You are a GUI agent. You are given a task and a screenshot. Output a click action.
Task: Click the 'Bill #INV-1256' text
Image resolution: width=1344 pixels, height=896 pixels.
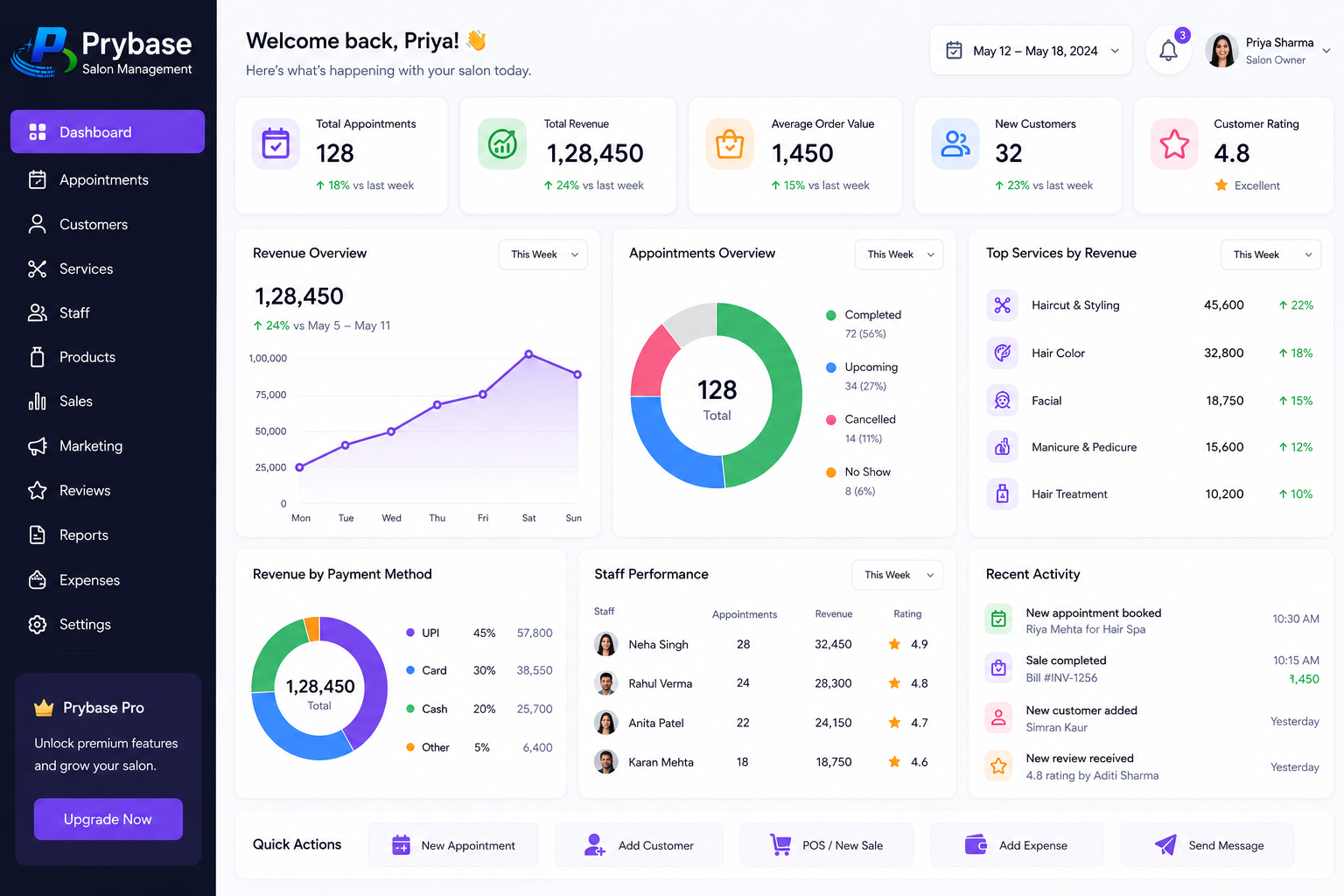pos(1061,678)
